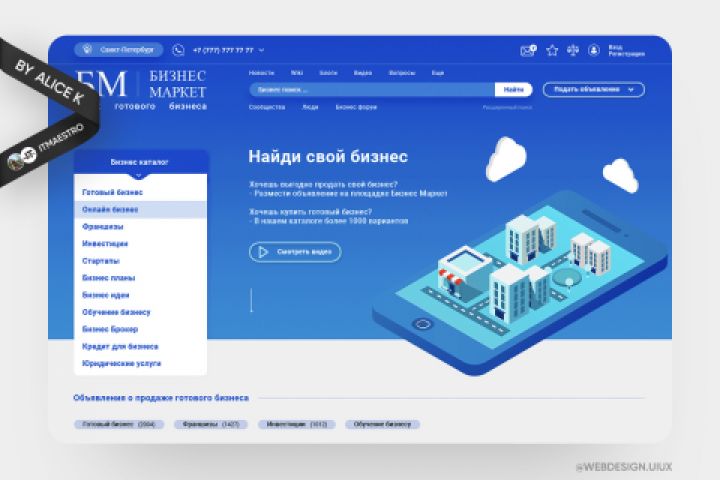Collapse the Бизнес каталог panel header

[x=140, y=162]
